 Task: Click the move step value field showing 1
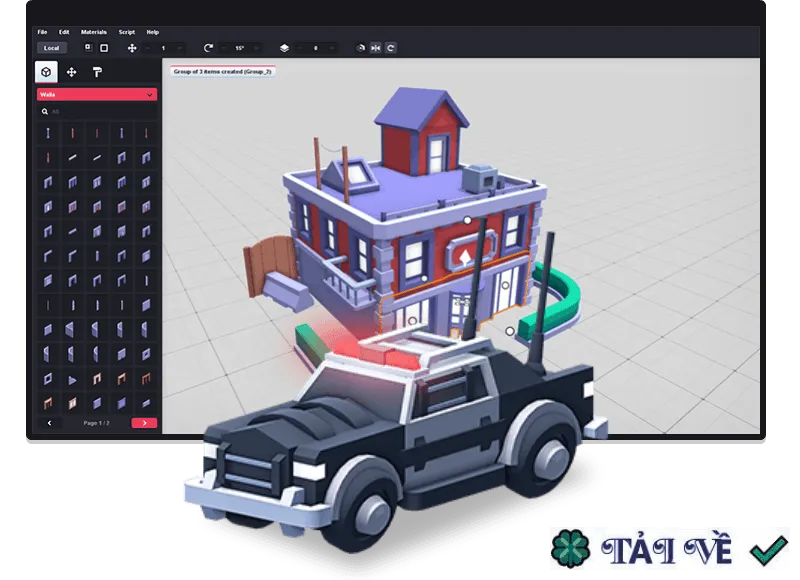tap(164, 48)
